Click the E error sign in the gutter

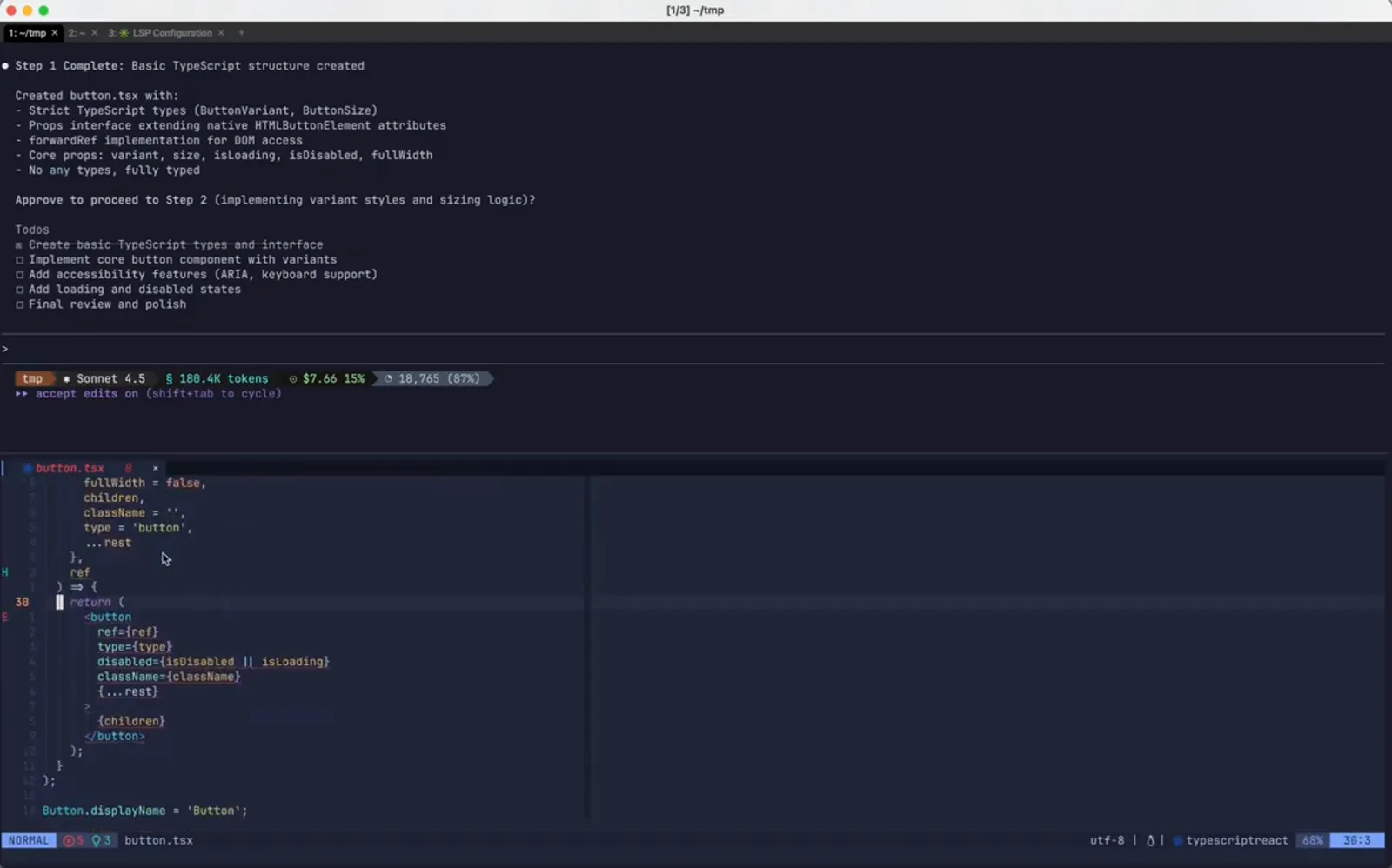5,617
